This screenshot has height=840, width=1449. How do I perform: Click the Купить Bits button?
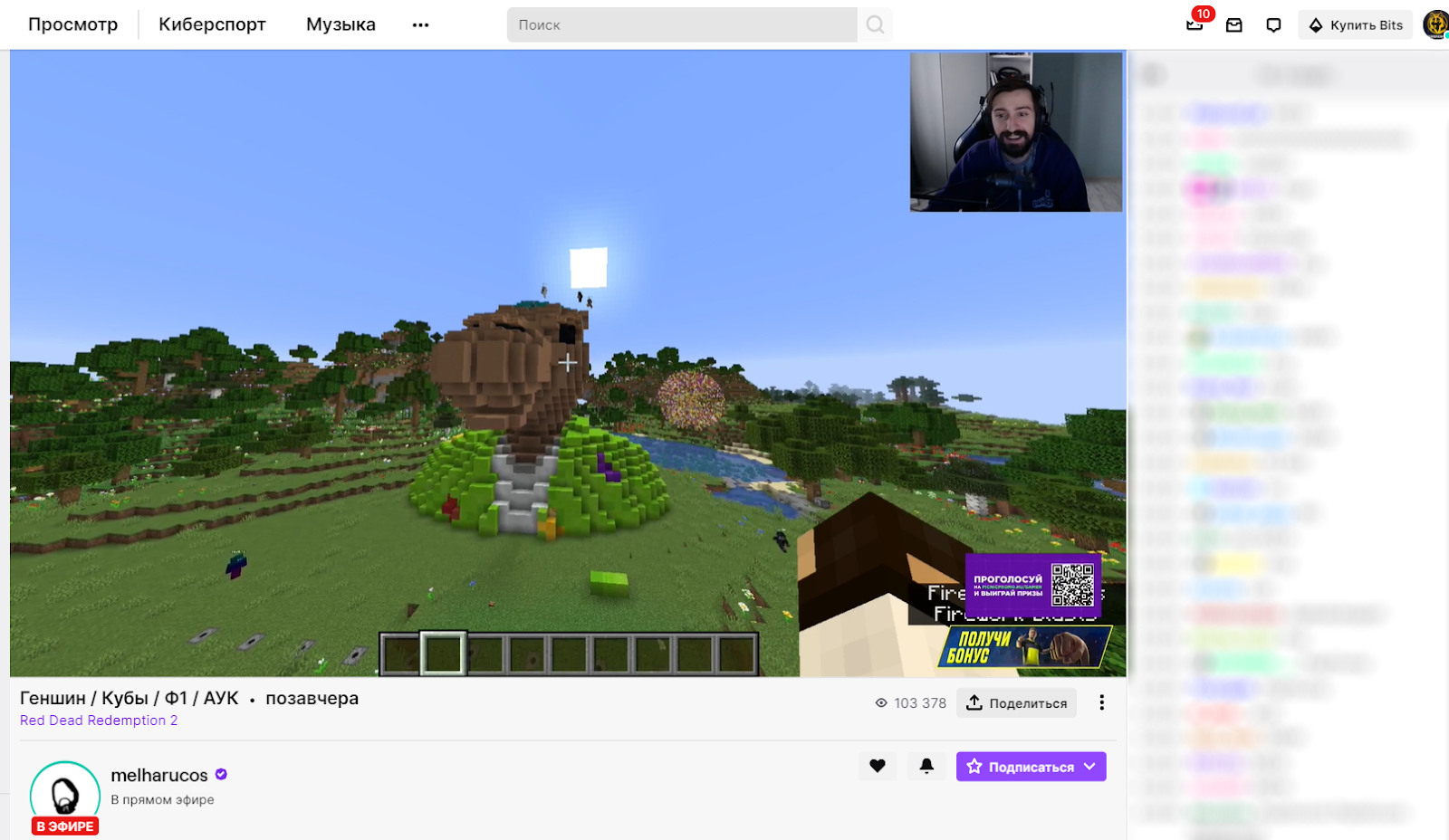[1355, 25]
